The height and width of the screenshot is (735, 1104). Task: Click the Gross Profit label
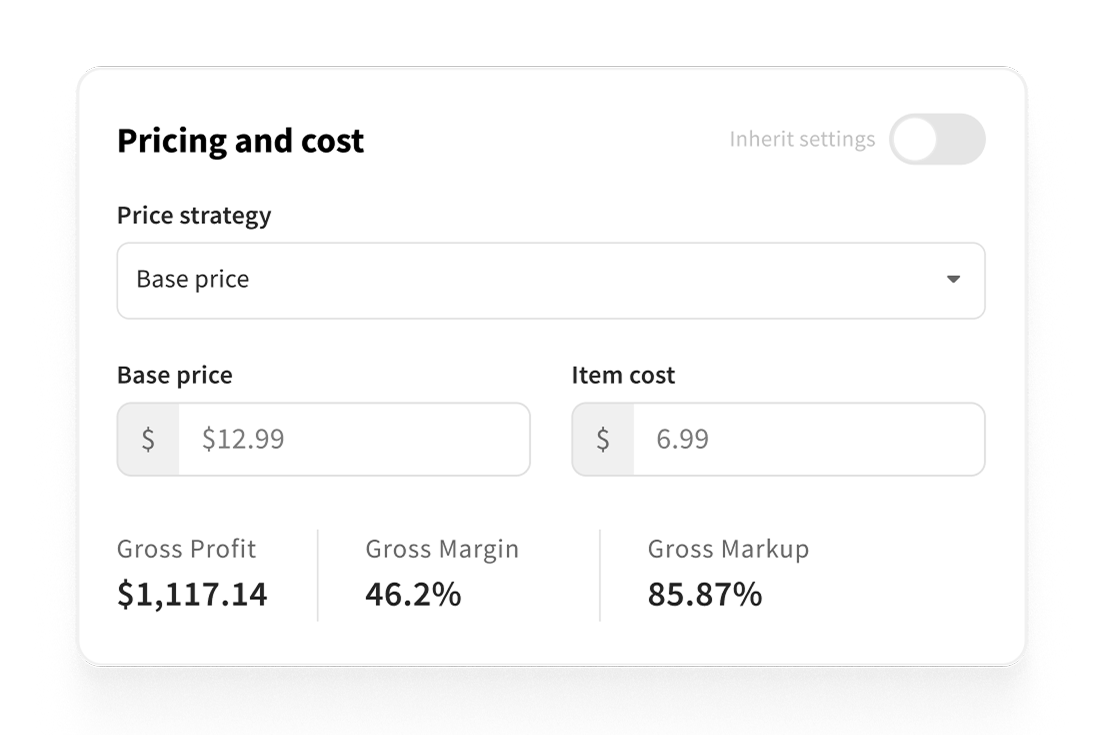click(187, 548)
